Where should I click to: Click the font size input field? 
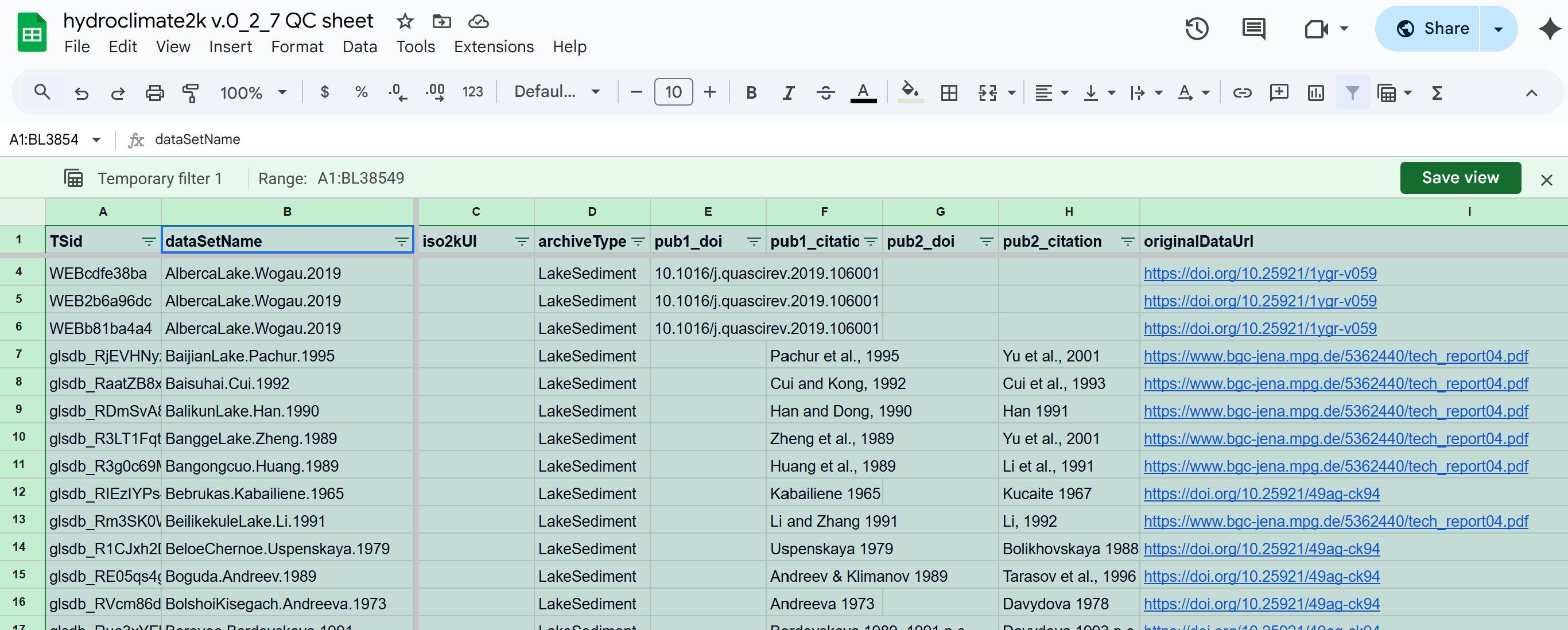click(x=673, y=92)
